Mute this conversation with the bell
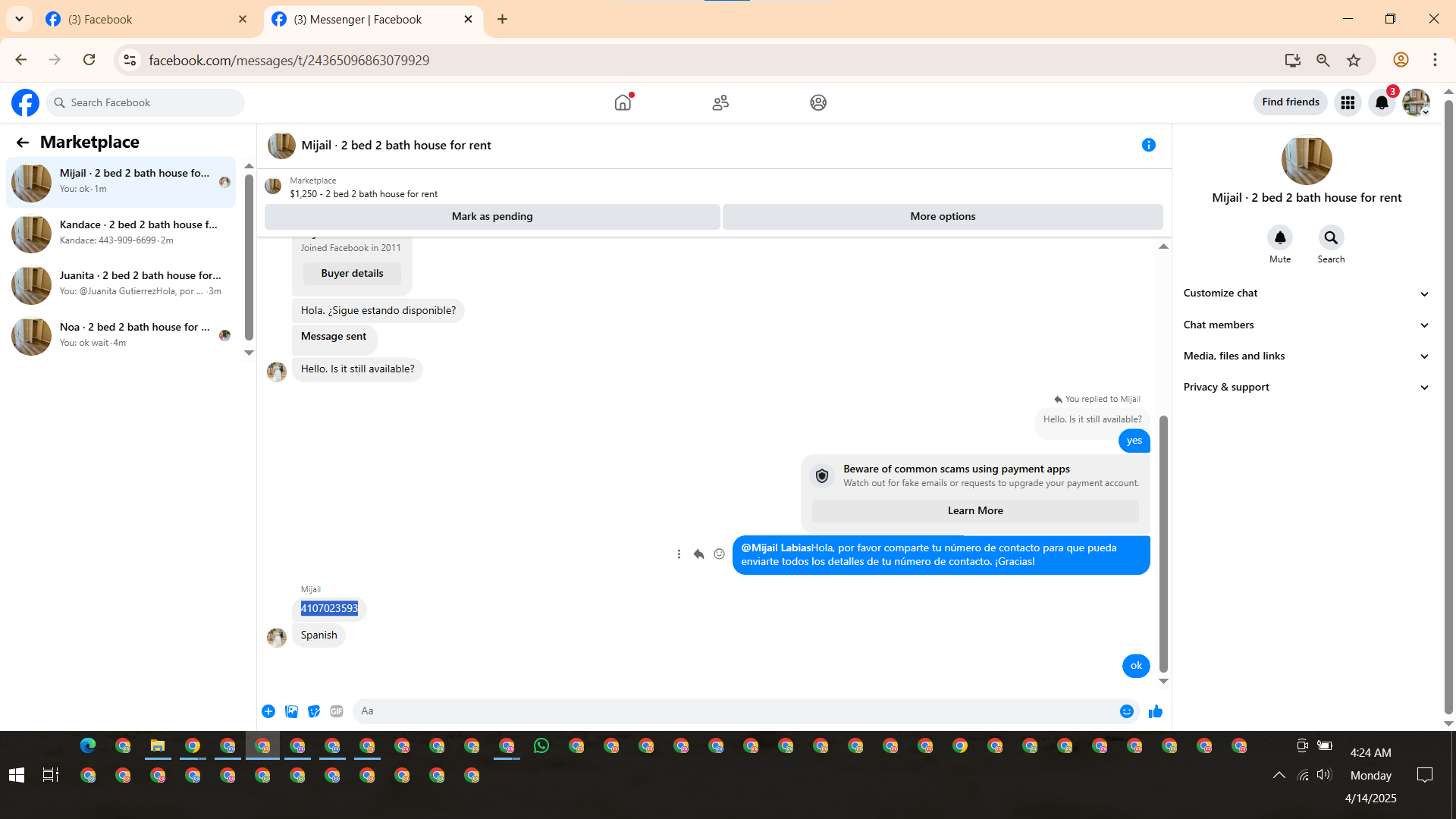1456x819 pixels. pos(1279,238)
